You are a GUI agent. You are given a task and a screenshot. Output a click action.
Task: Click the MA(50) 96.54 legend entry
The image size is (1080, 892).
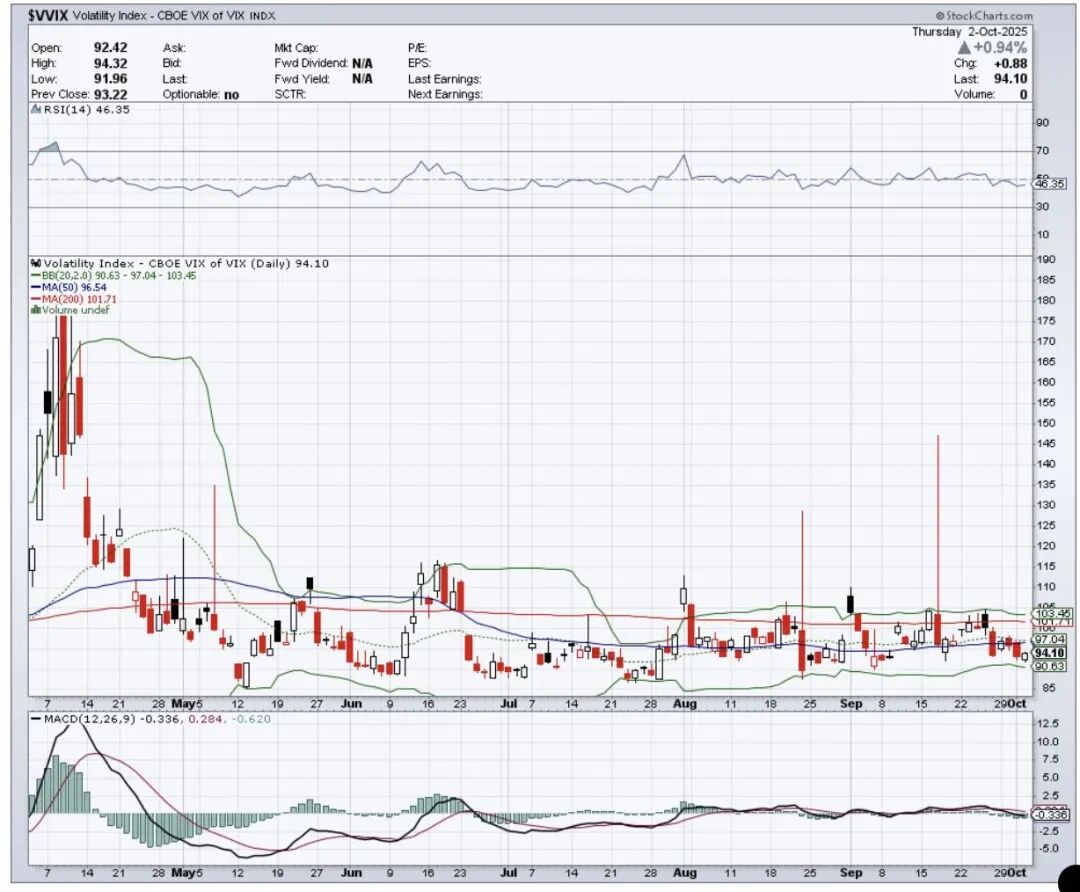tap(69, 287)
